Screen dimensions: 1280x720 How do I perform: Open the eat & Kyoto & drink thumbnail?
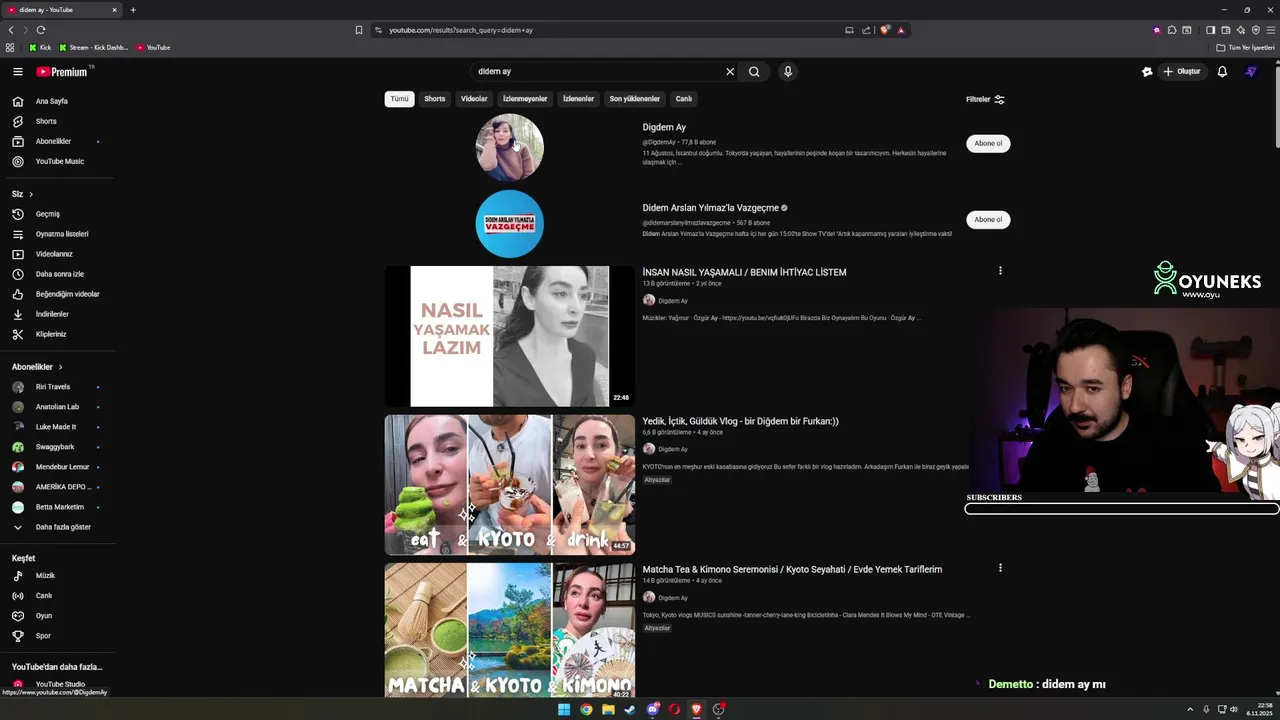(510, 485)
